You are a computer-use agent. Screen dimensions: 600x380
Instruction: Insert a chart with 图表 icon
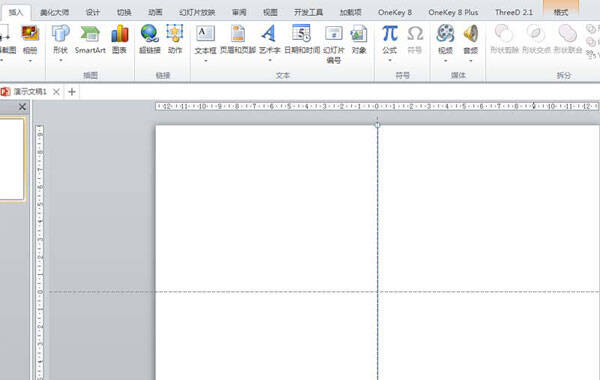[x=119, y=40]
